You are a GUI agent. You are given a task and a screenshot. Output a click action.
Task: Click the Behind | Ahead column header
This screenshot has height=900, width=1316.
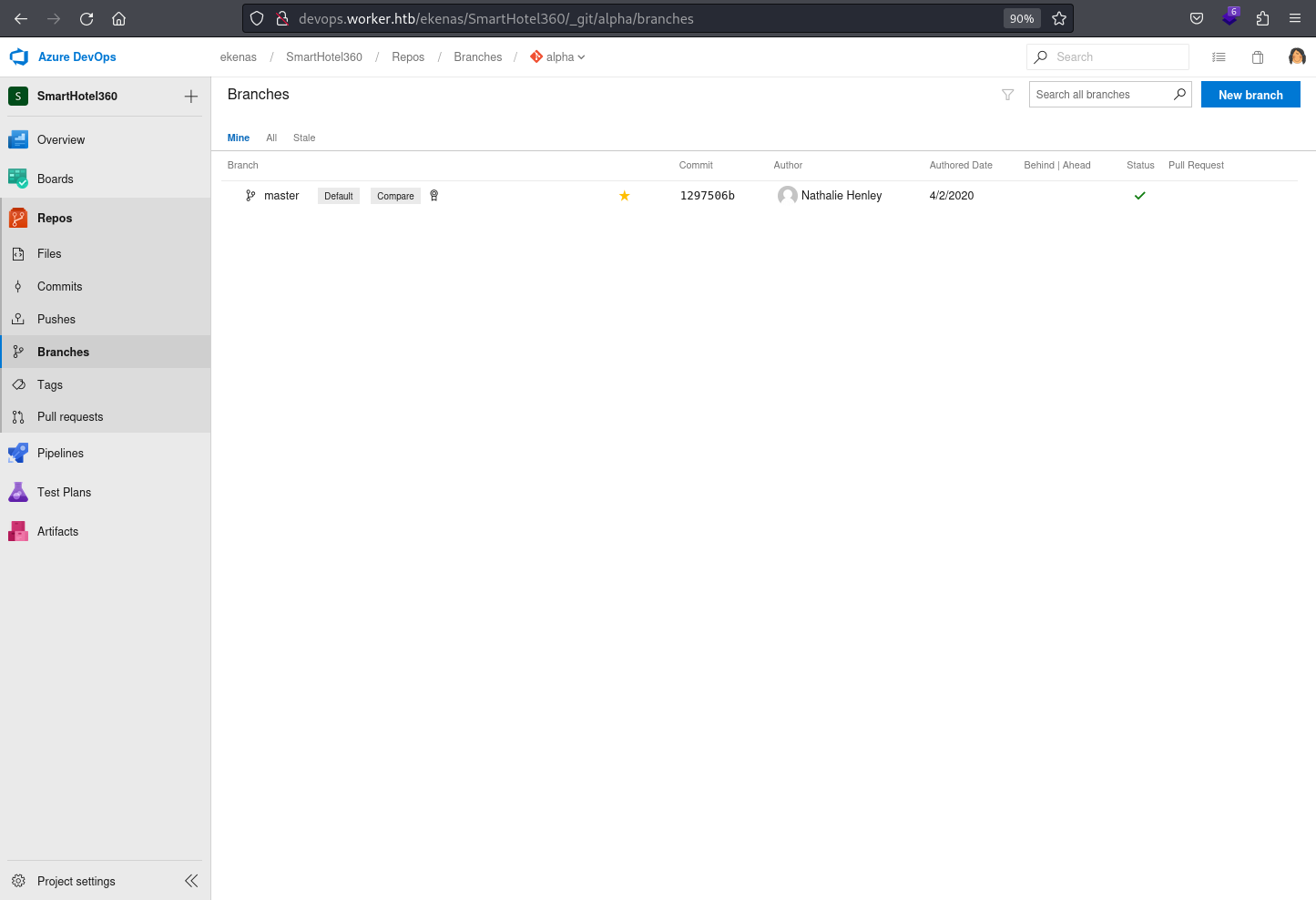click(x=1057, y=165)
